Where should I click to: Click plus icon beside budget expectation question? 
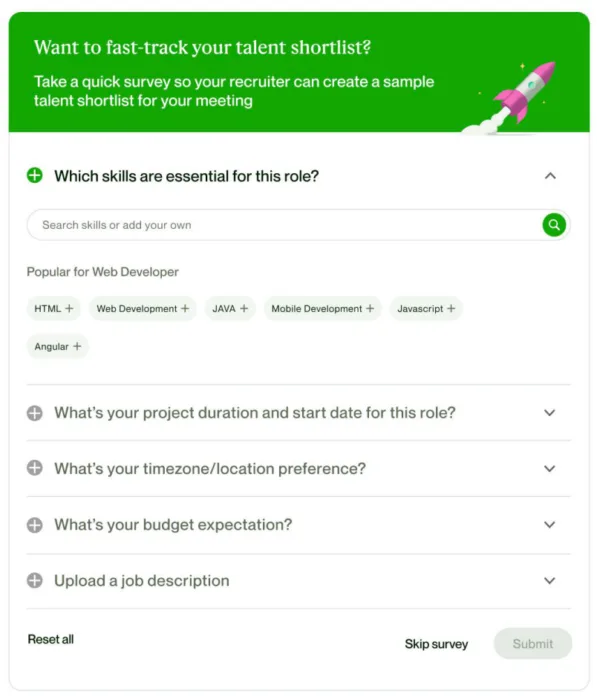point(35,525)
